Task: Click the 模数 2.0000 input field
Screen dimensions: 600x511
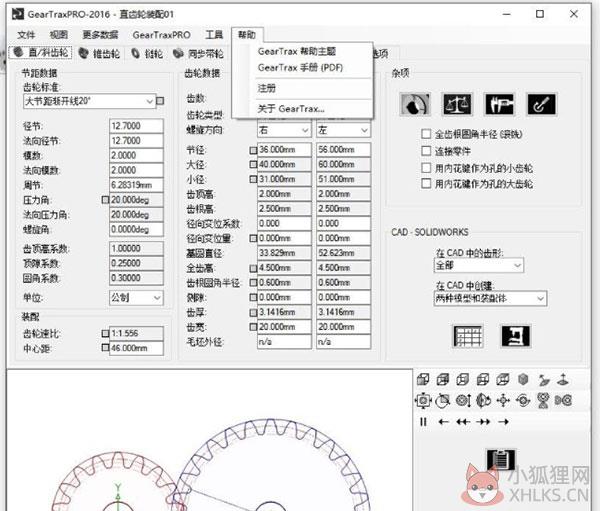Action: click(x=136, y=155)
